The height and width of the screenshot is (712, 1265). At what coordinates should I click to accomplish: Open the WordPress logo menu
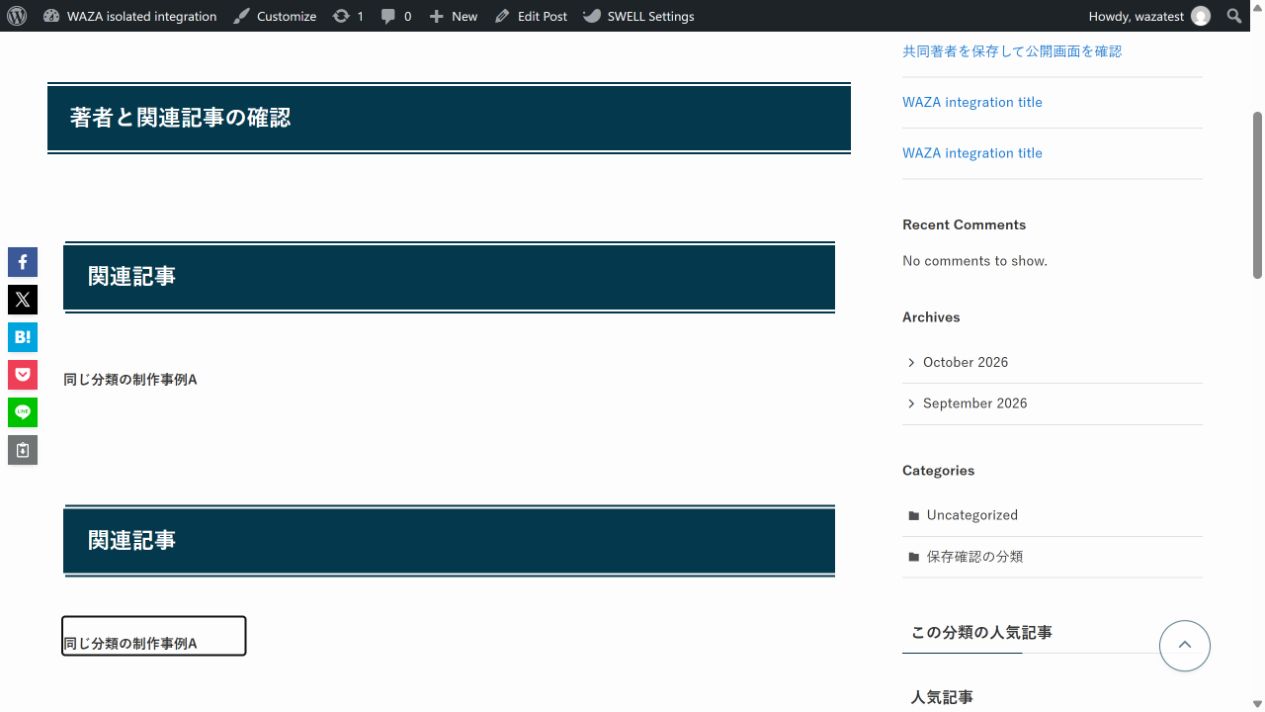pos(17,16)
